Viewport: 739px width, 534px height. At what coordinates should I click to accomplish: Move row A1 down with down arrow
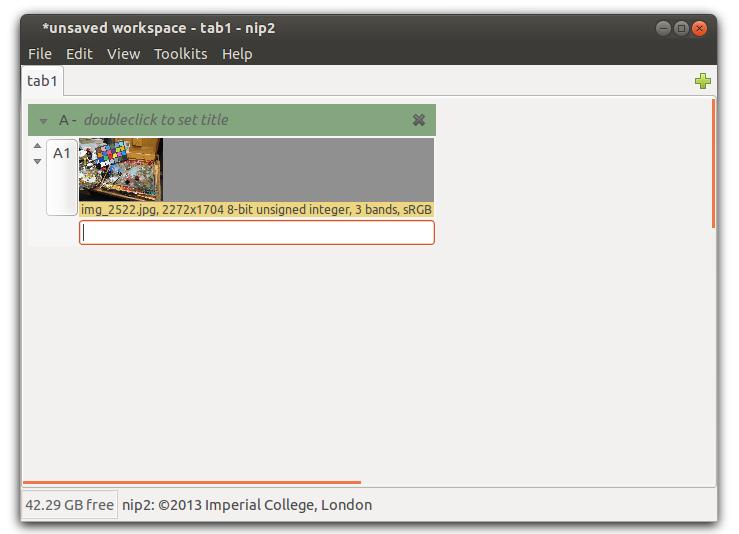(37, 162)
